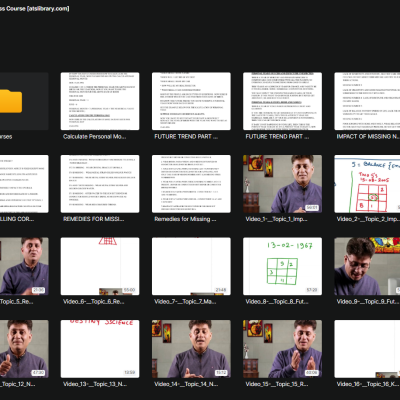Select the file name Video_6-_Topic_6_Re...
This screenshot has width=400, height=400.
[x=94, y=302]
